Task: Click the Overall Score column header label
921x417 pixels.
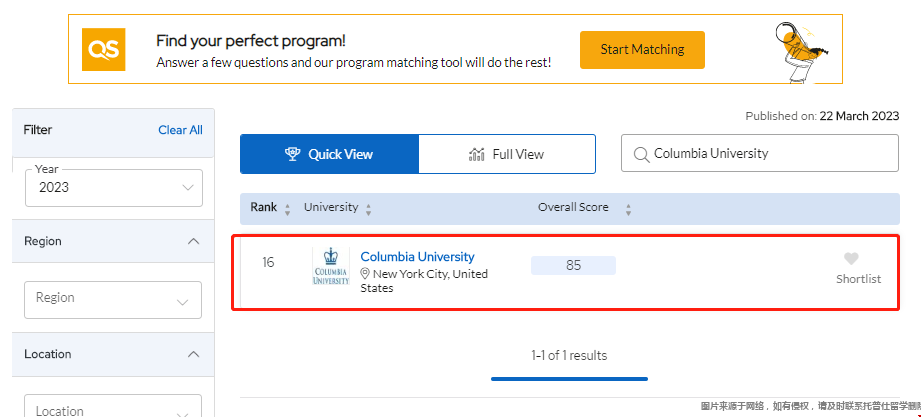Action: tap(573, 207)
